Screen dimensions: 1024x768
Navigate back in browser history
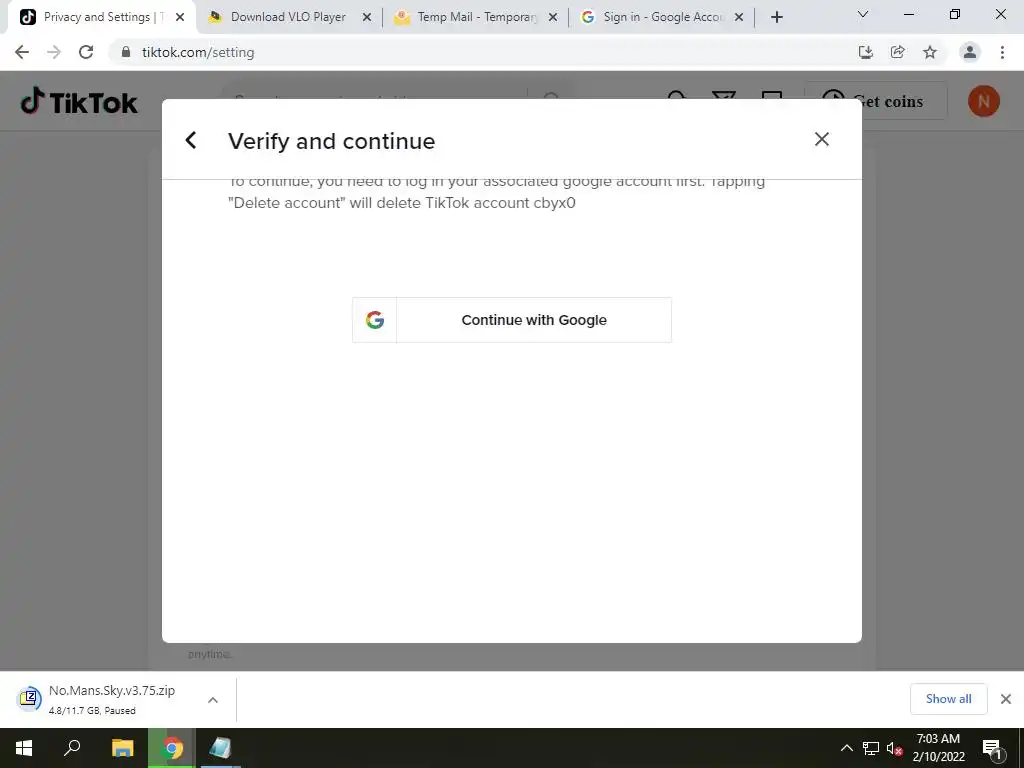point(22,52)
